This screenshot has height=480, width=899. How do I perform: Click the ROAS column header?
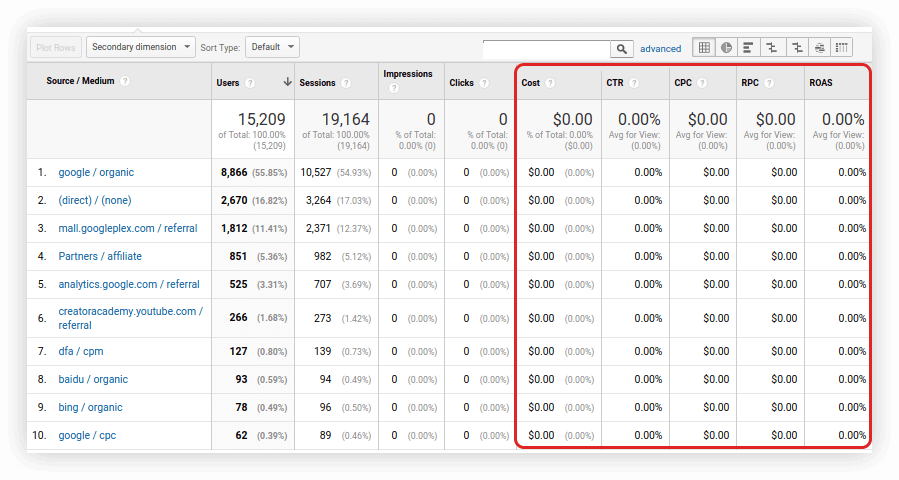tap(820, 83)
